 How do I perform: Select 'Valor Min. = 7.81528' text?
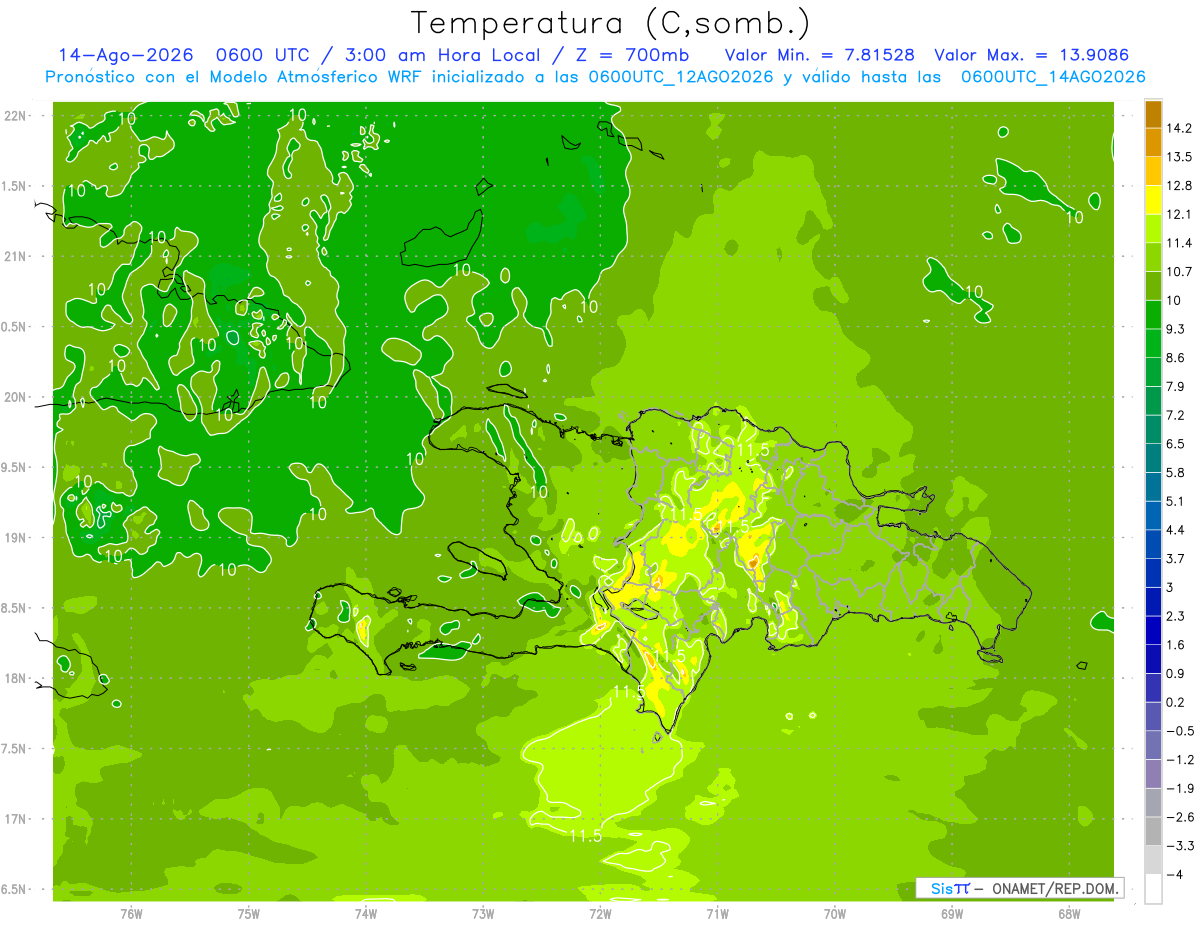[818, 55]
